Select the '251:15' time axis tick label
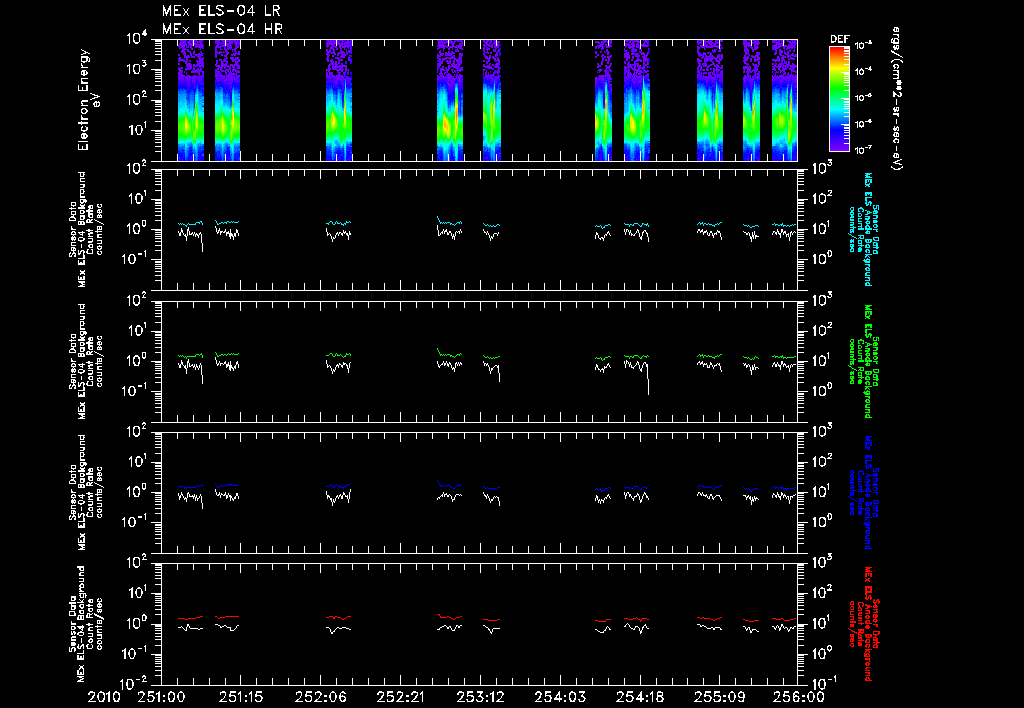Image resolution: width=1024 pixels, height=708 pixels. coord(241,698)
